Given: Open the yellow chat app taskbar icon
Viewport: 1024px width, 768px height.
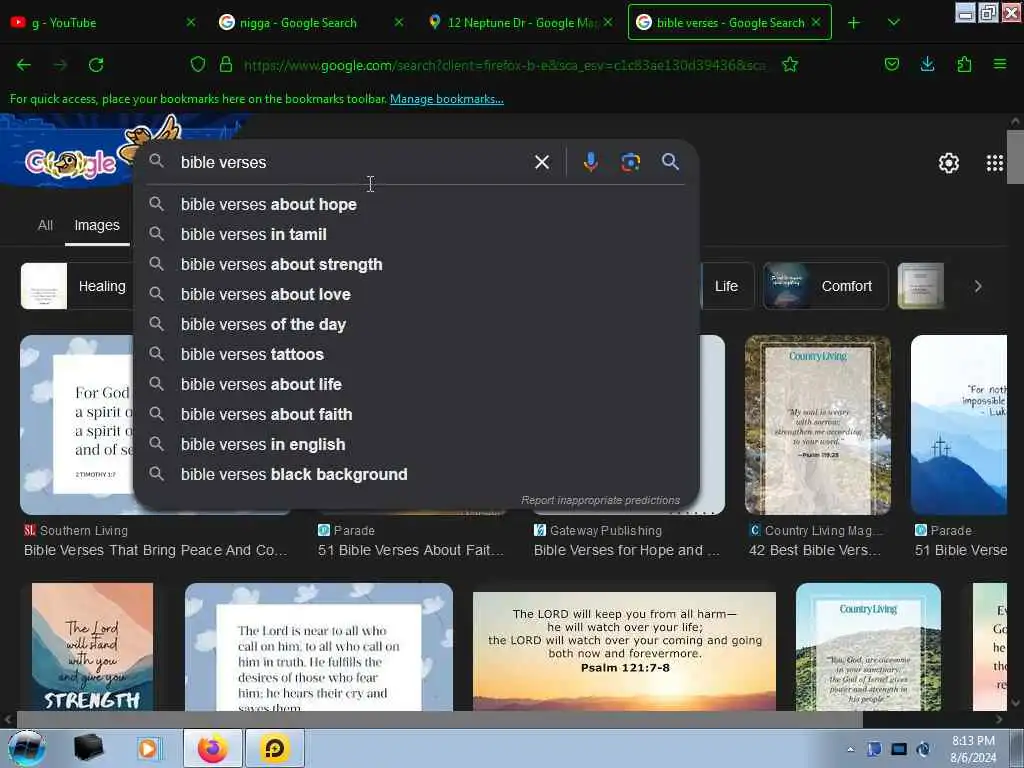Looking at the screenshot, I should coord(275,748).
